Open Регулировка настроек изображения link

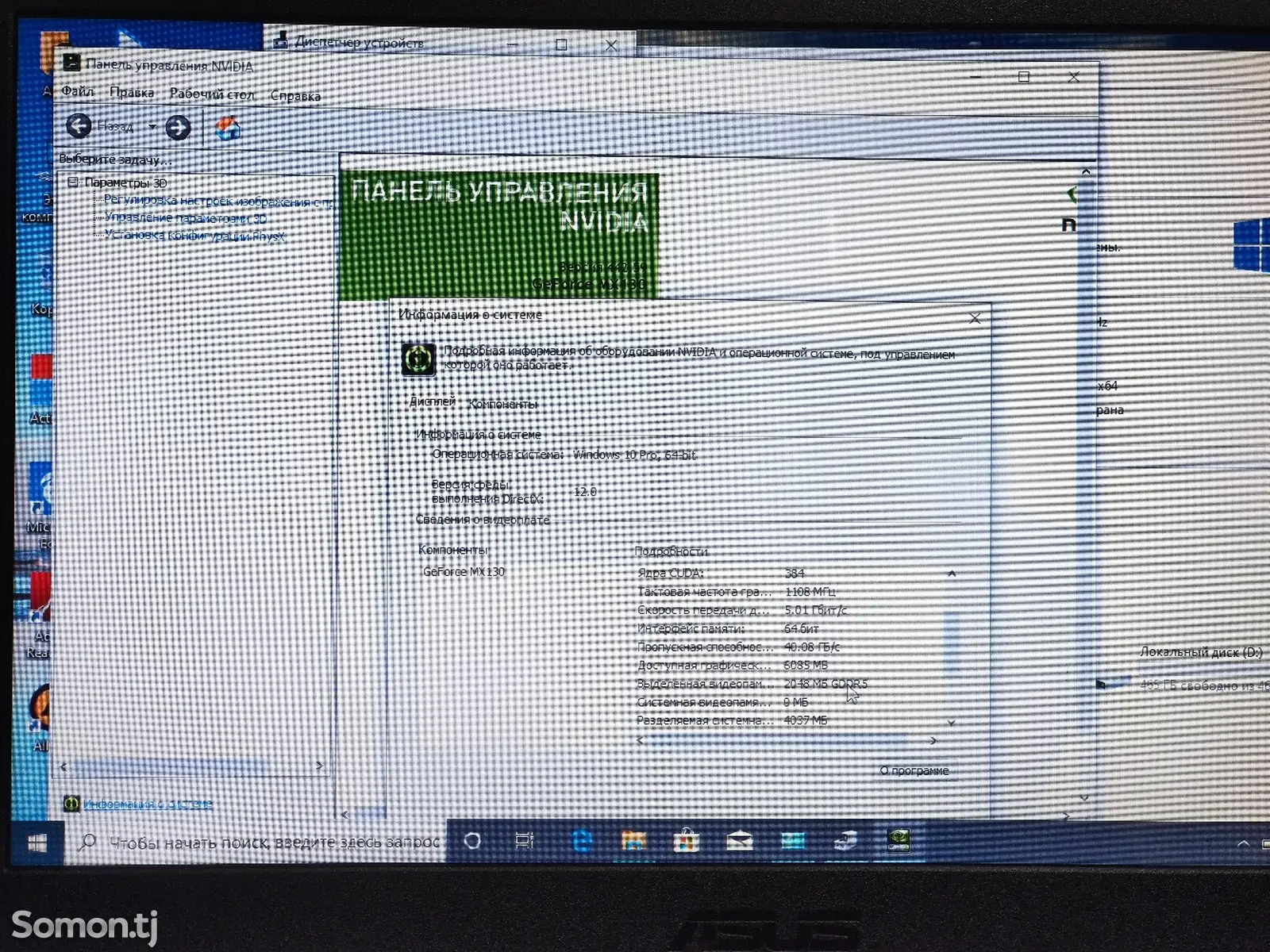point(219,202)
